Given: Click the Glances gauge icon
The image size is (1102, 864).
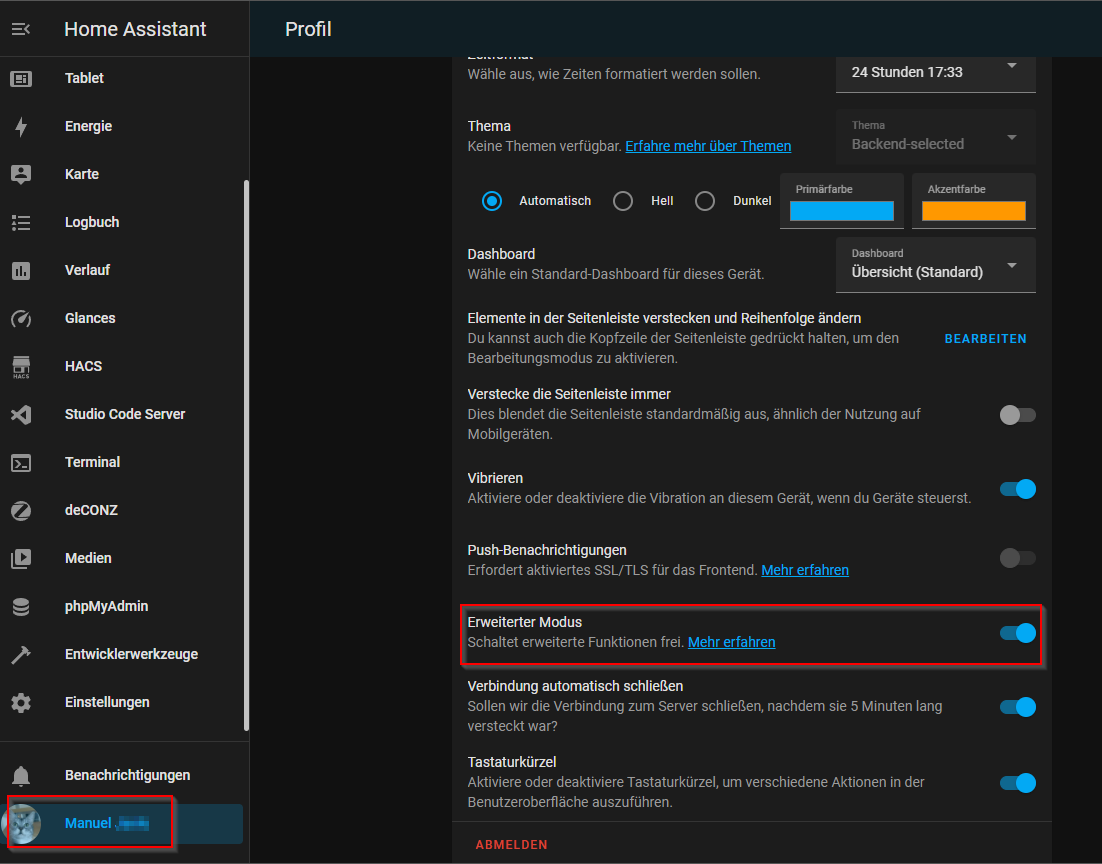Looking at the screenshot, I should click(21, 318).
